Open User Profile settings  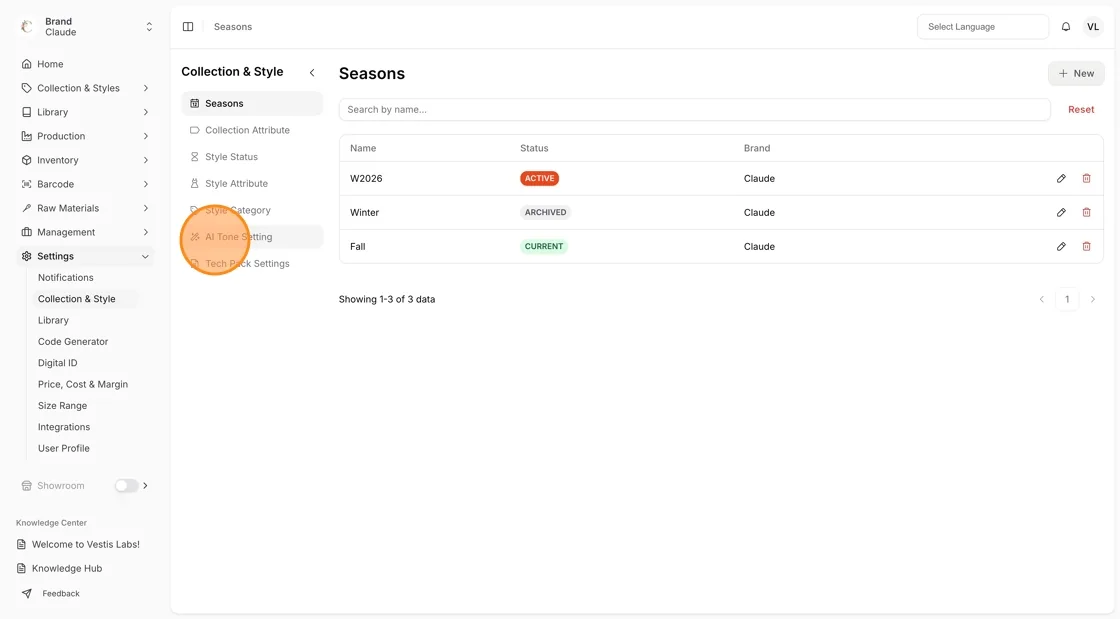64,448
